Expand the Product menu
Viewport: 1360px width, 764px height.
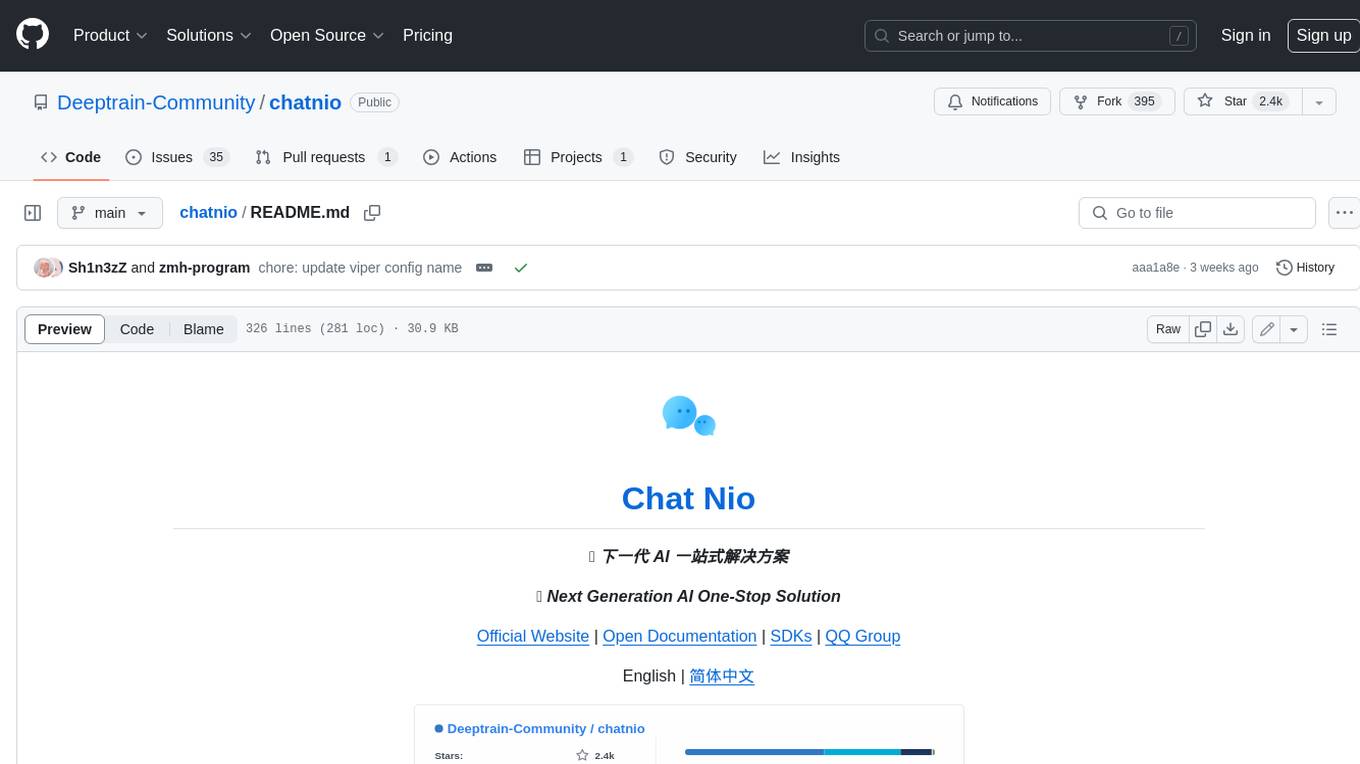(110, 35)
